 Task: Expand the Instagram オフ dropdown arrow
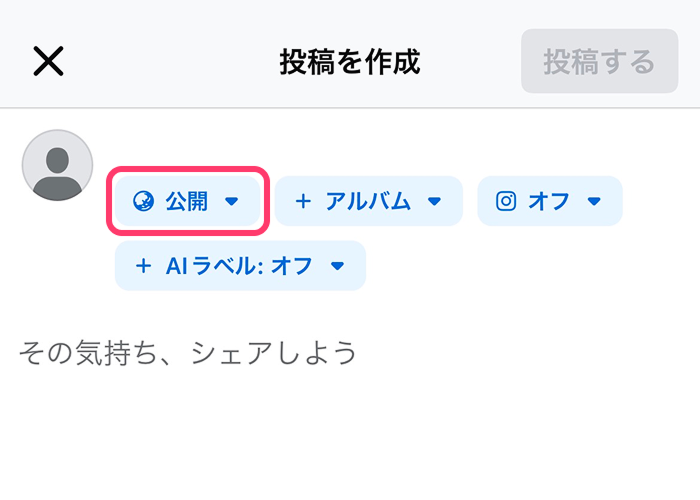(594, 201)
